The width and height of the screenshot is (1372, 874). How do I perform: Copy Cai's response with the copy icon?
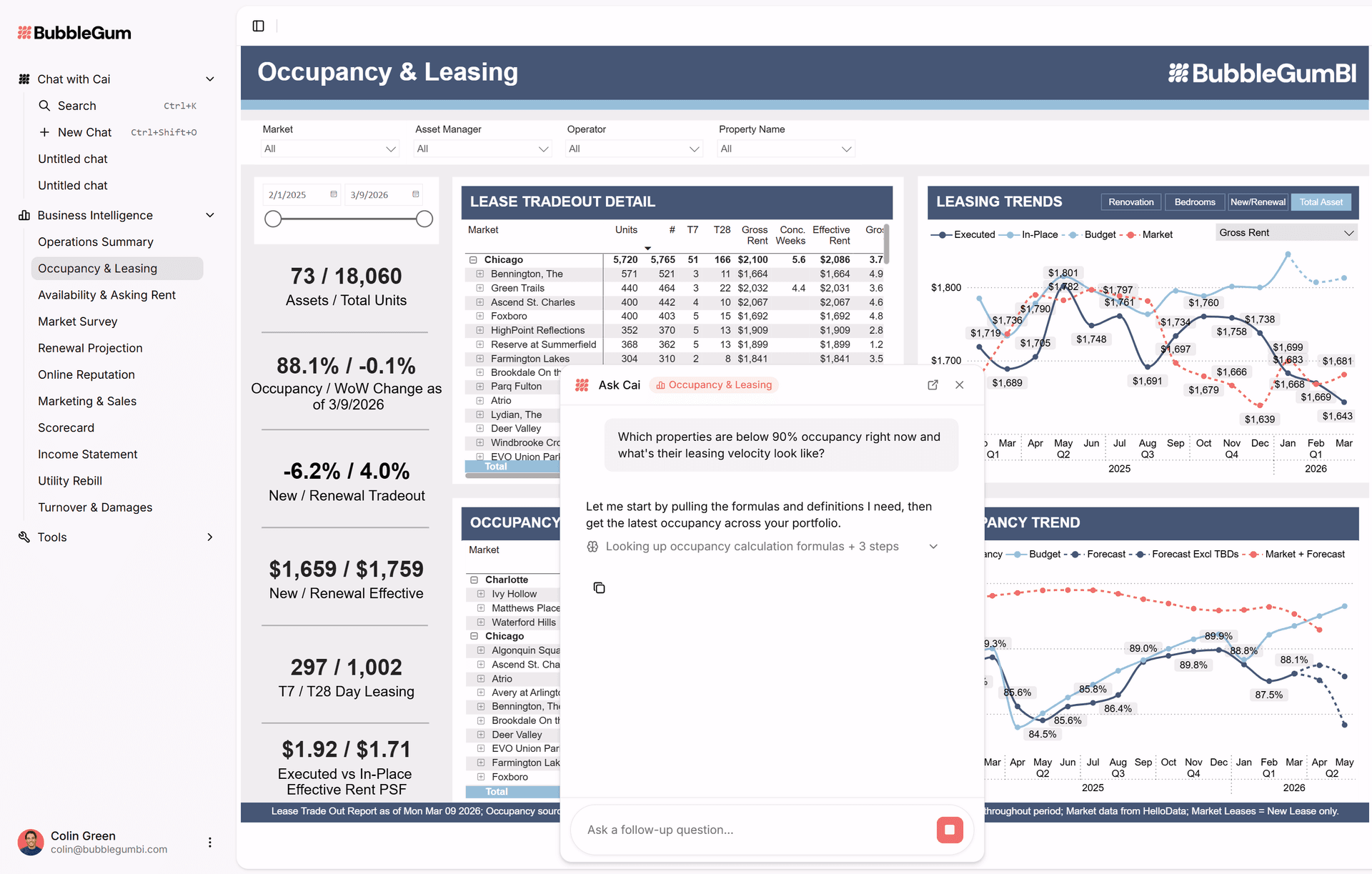click(x=599, y=587)
